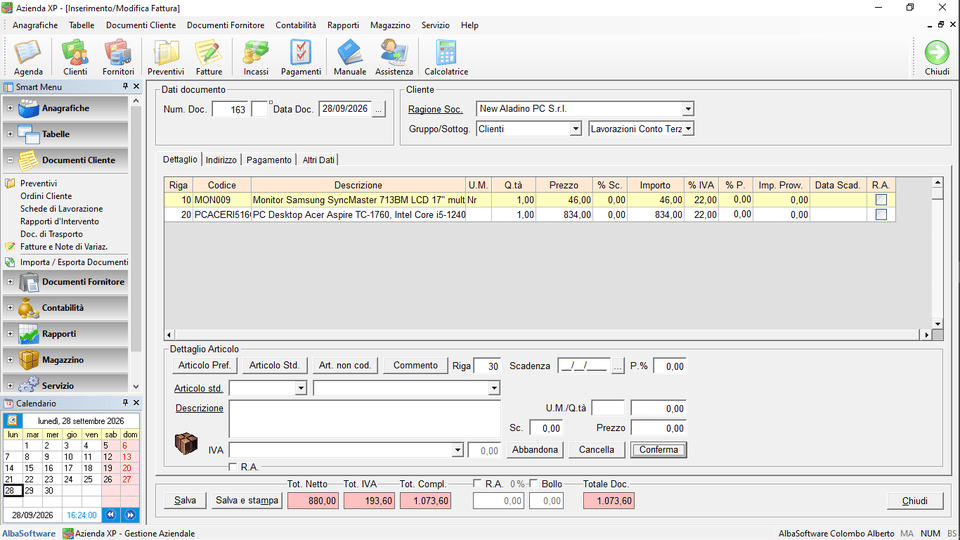Open the Pagamenti checklist icon
The width and height of the screenshot is (960, 540).
[301, 58]
